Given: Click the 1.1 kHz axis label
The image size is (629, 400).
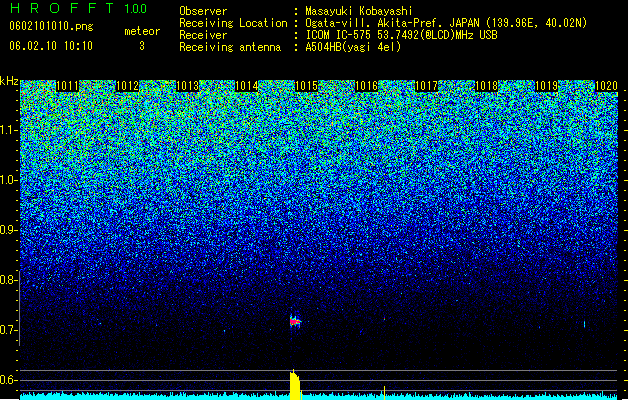Looking at the screenshot, I should click(9, 130).
